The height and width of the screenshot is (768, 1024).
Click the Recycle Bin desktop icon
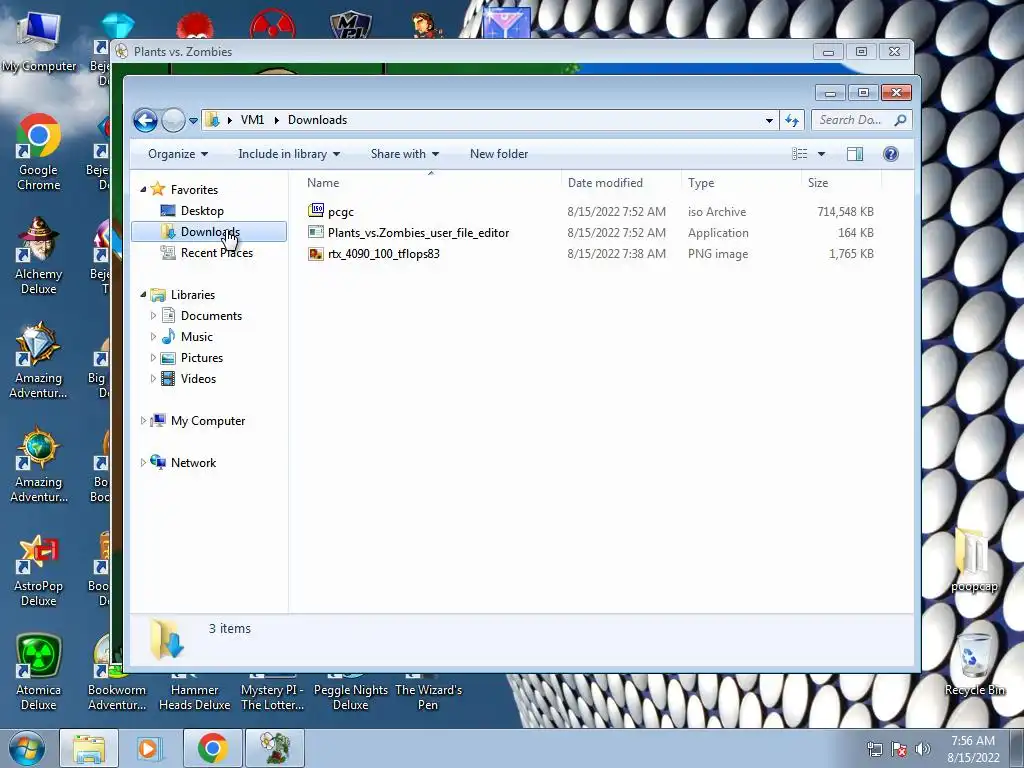pos(974,664)
